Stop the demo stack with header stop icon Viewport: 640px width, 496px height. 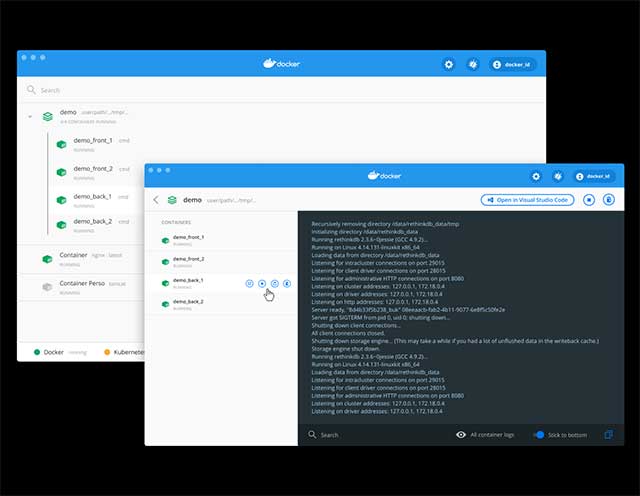[589, 200]
